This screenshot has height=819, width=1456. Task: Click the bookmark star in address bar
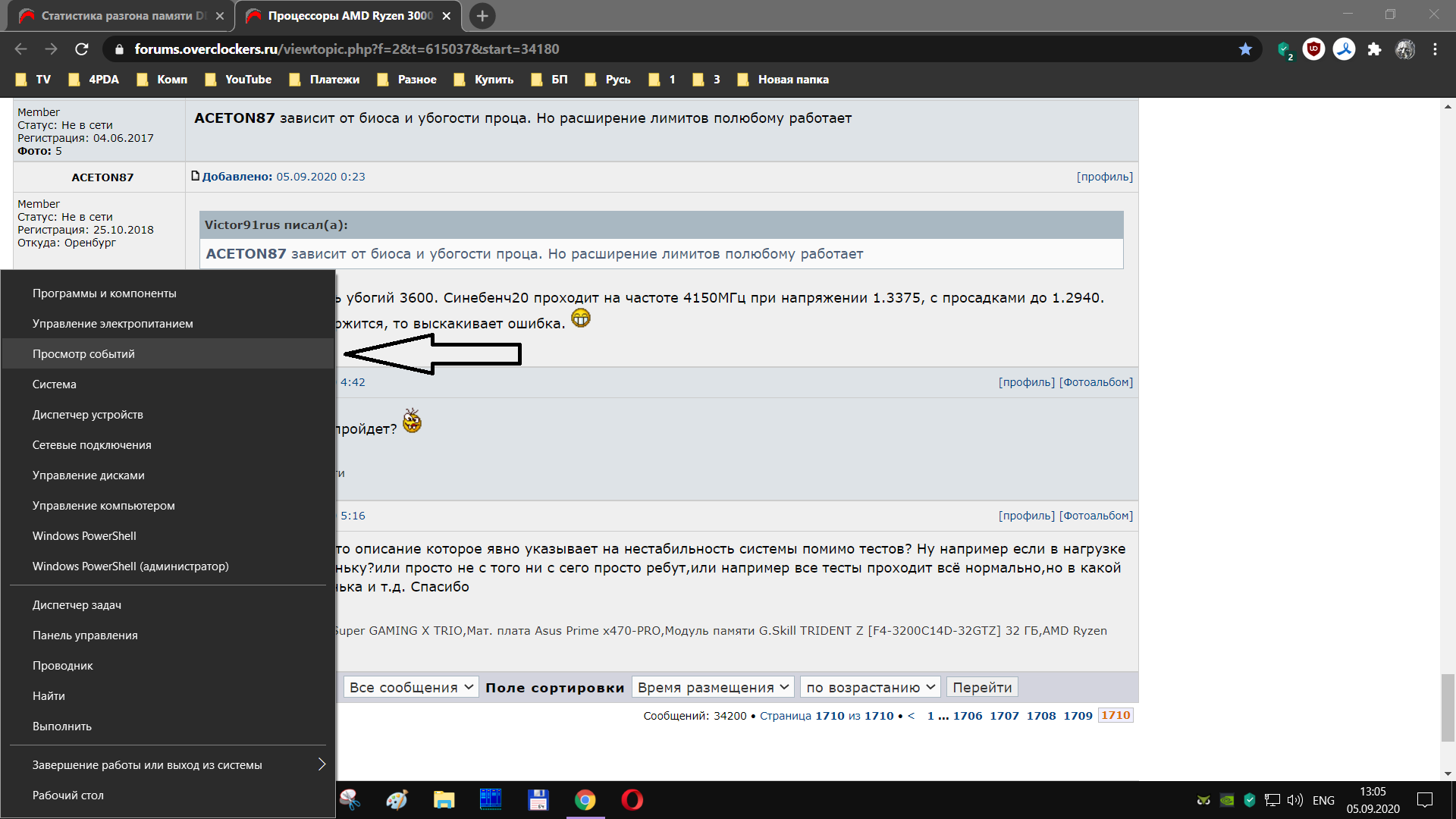[x=1245, y=49]
